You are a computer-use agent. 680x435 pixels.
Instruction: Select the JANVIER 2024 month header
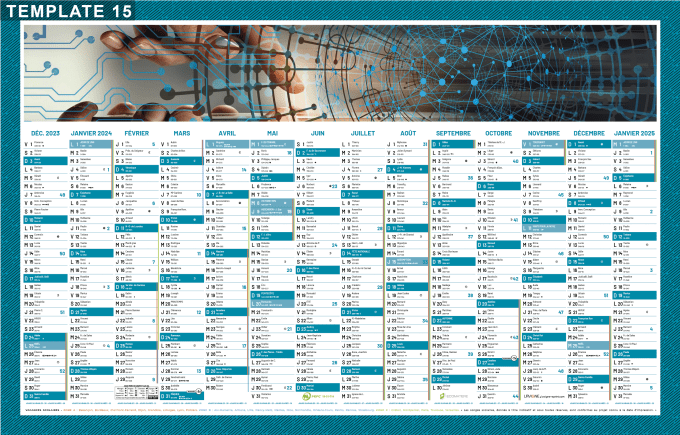click(x=91, y=133)
